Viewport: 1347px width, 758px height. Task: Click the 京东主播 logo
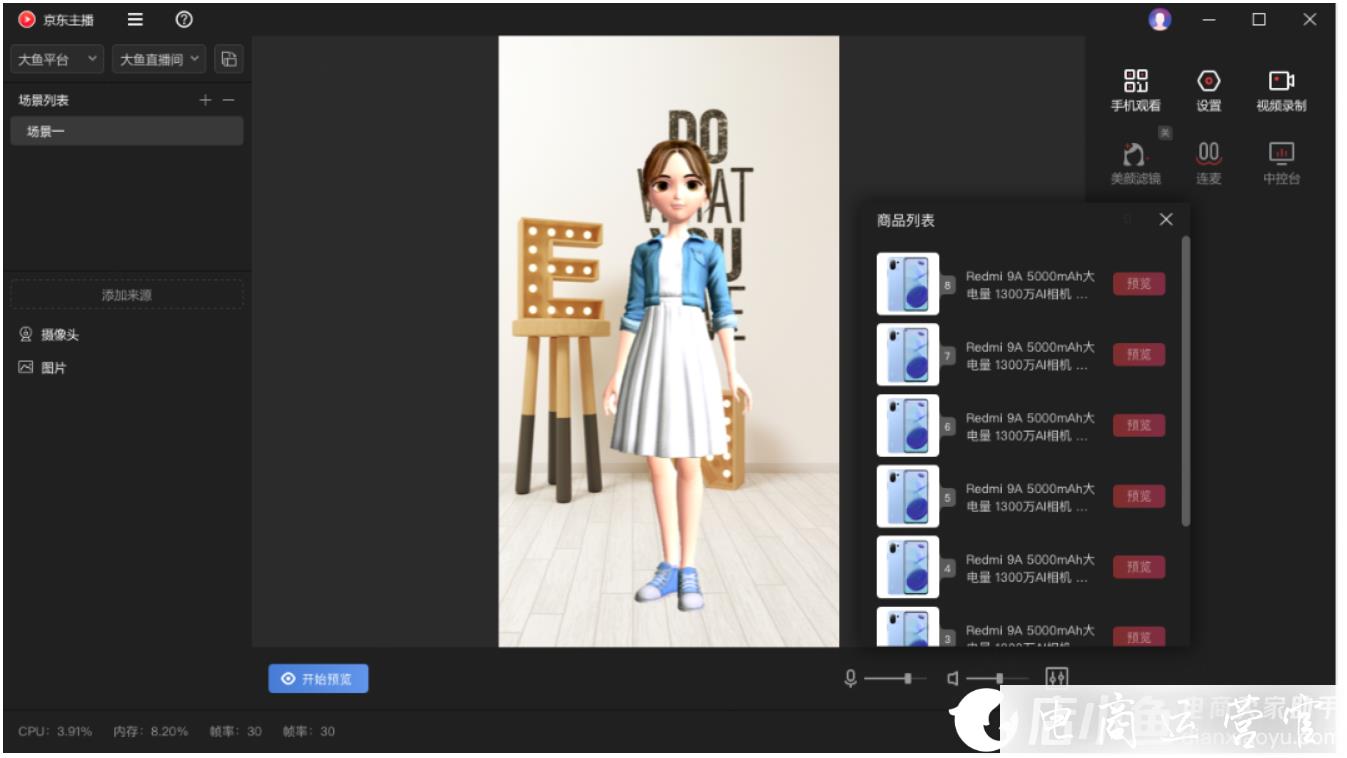point(56,20)
